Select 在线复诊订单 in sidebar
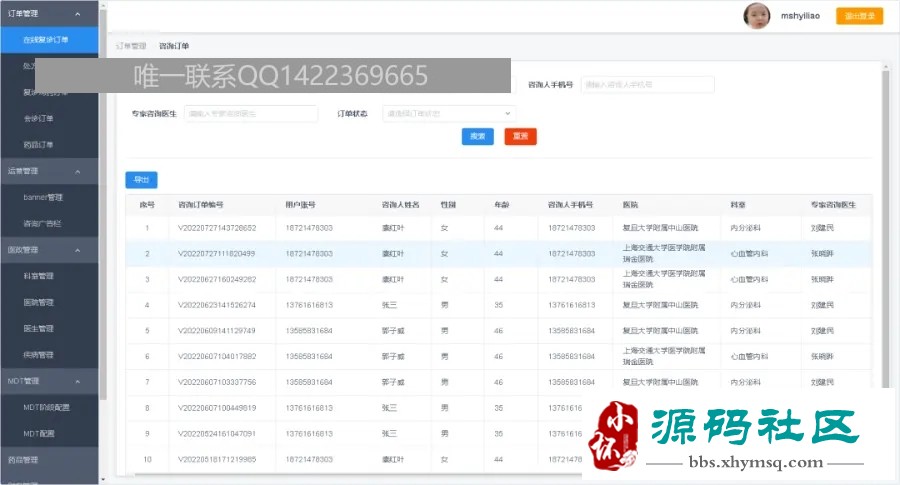The image size is (900, 485). (49, 40)
